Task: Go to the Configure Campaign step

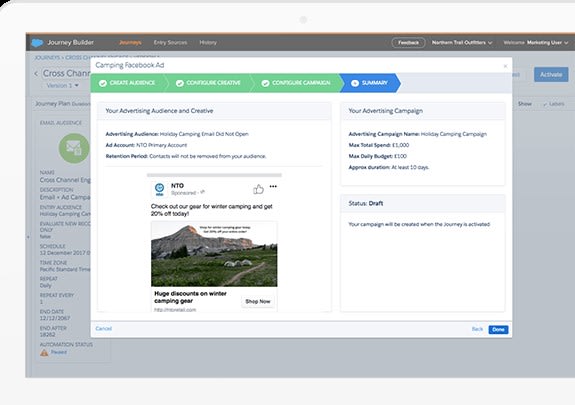Action: click(297, 83)
